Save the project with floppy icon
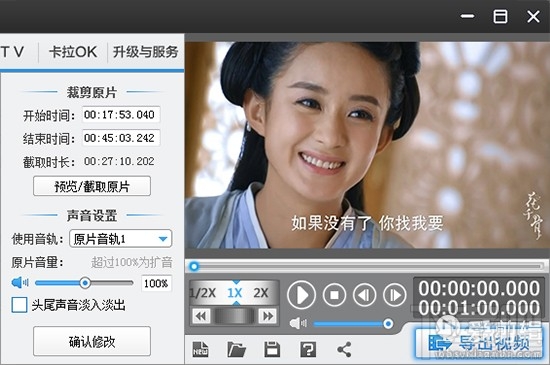 tap(272, 349)
